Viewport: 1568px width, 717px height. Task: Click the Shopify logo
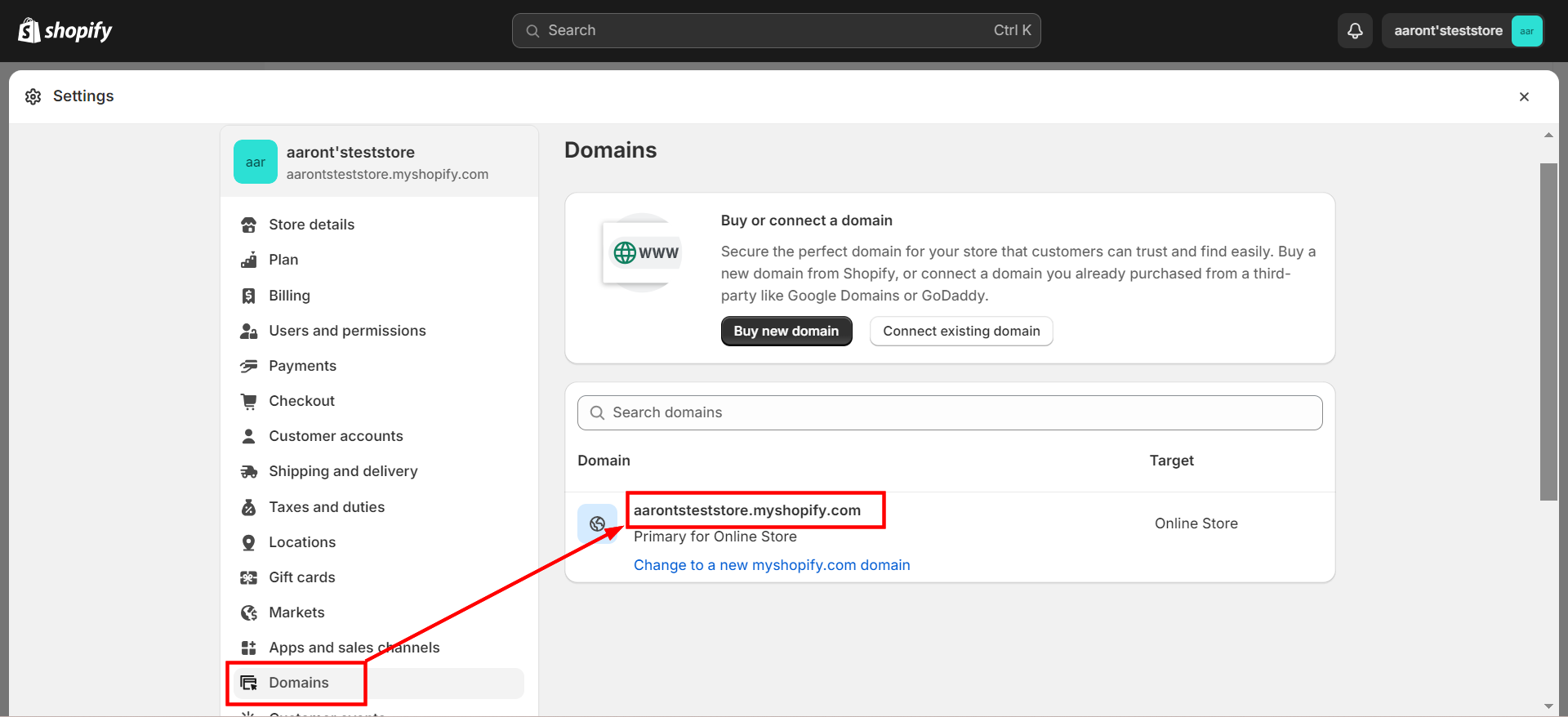point(65,30)
